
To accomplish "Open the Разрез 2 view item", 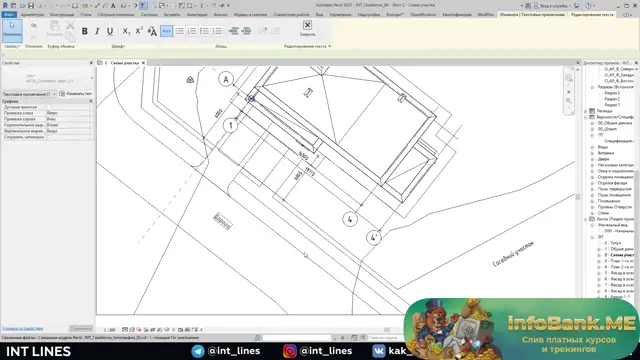I will pos(612,99).
